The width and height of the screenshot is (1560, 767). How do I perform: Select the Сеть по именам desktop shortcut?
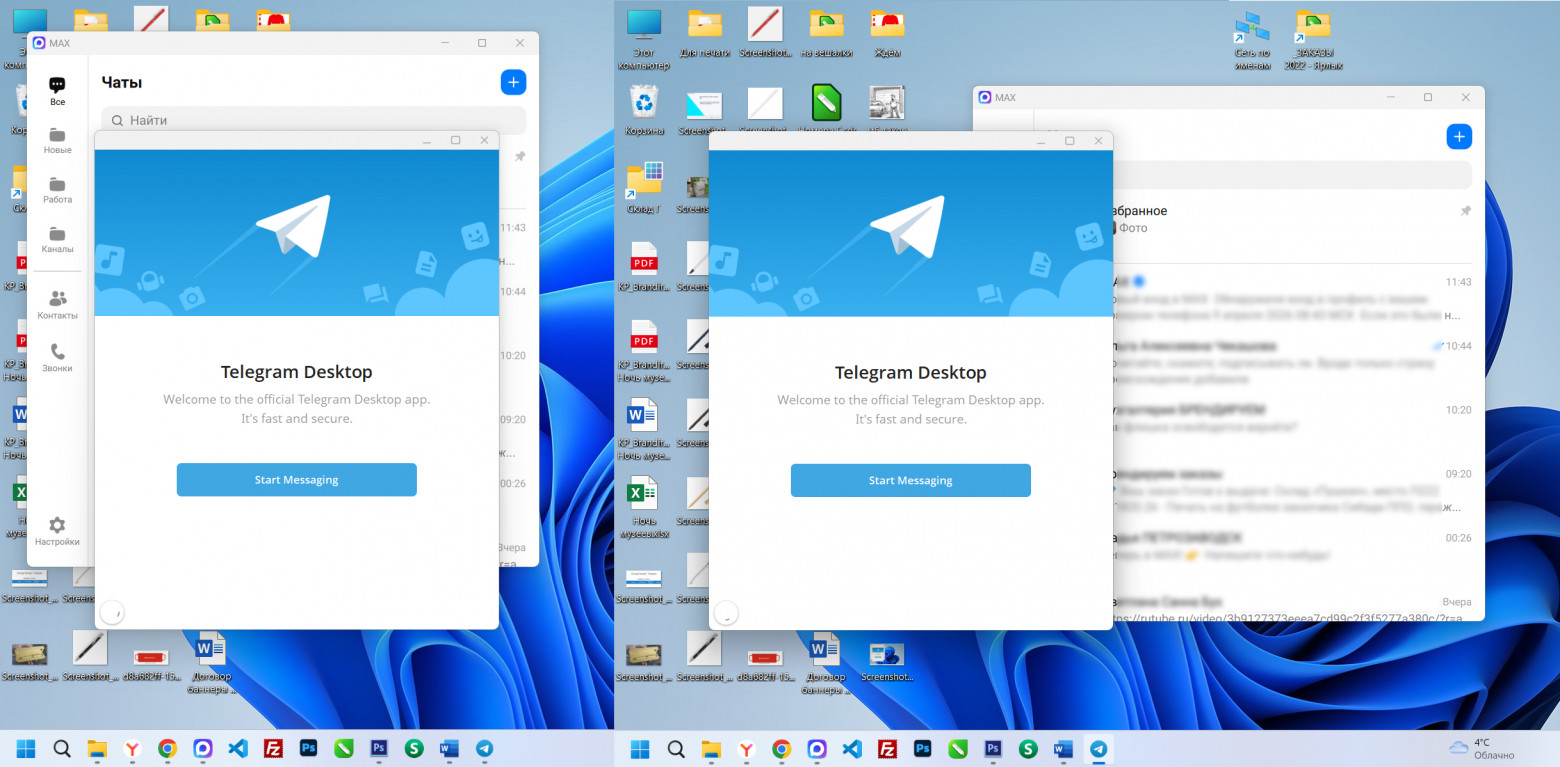point(1251,39)
